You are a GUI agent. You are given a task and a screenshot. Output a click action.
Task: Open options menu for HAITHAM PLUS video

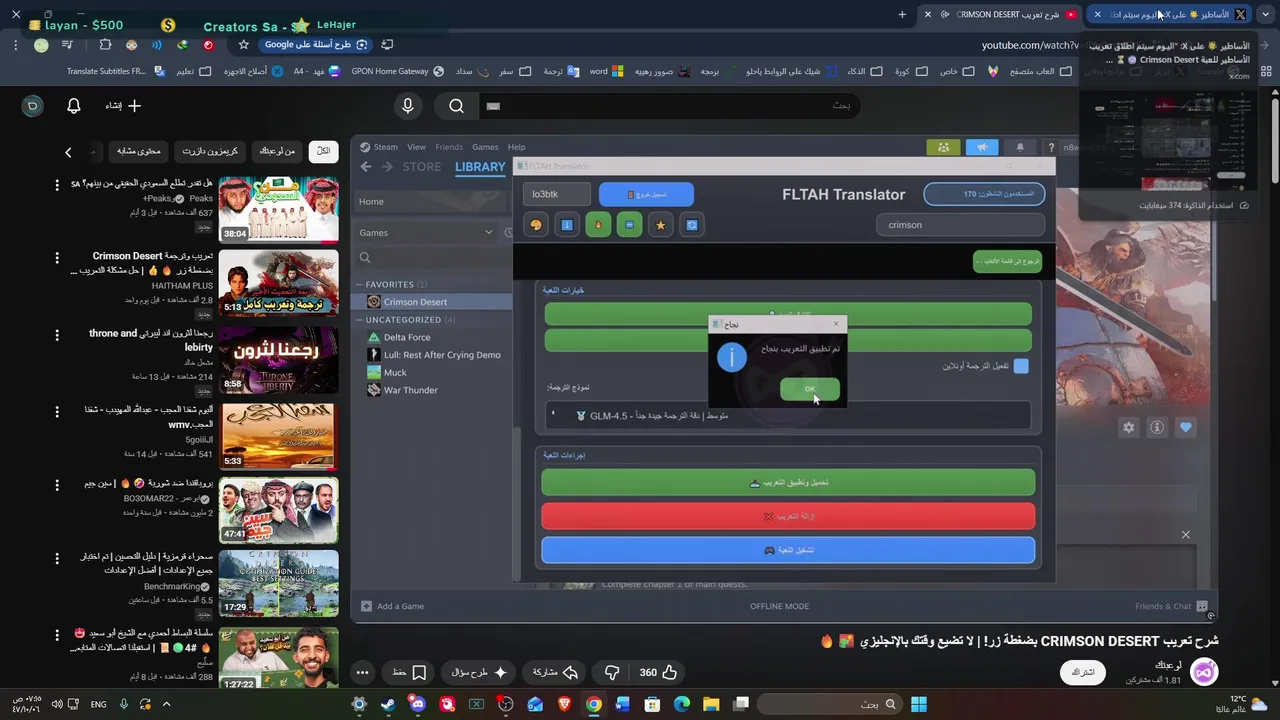(x=57, y=260)
